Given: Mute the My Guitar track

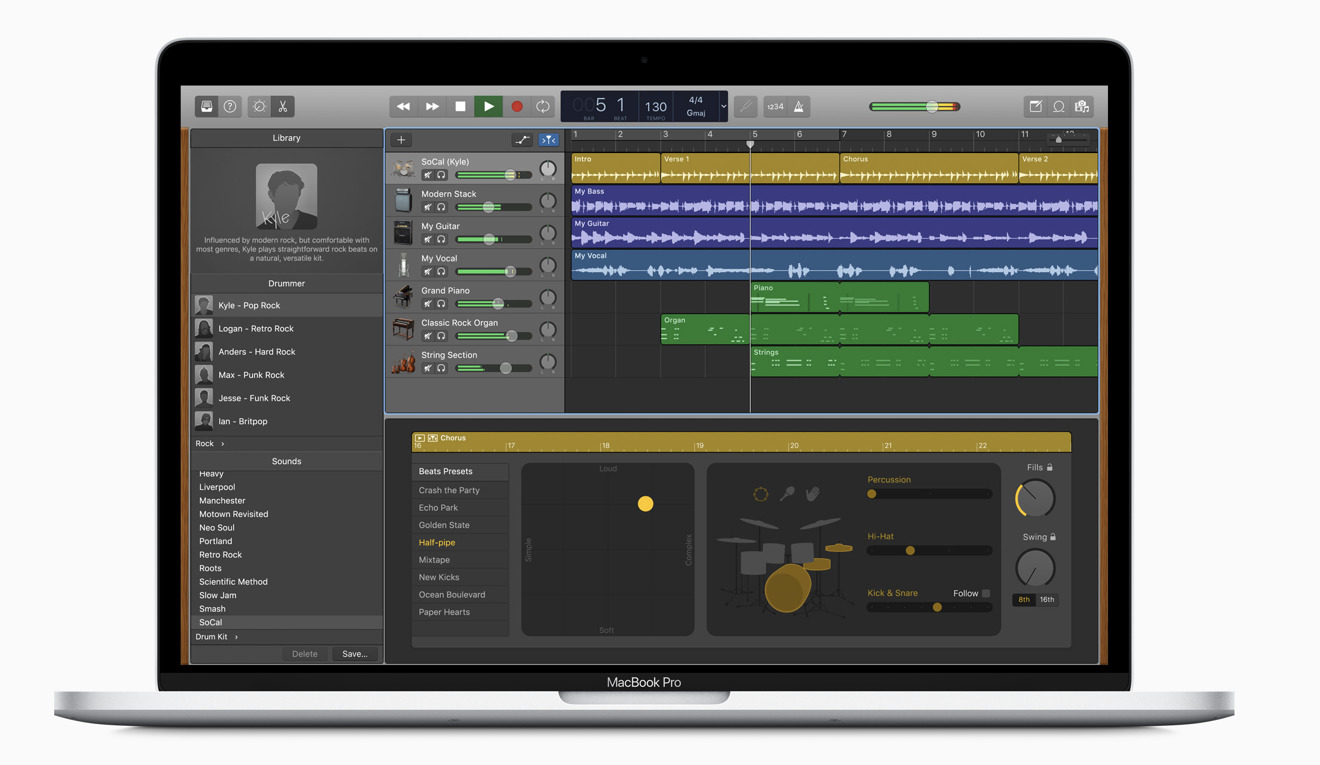Looking at the screenshot, I should 428,239.
